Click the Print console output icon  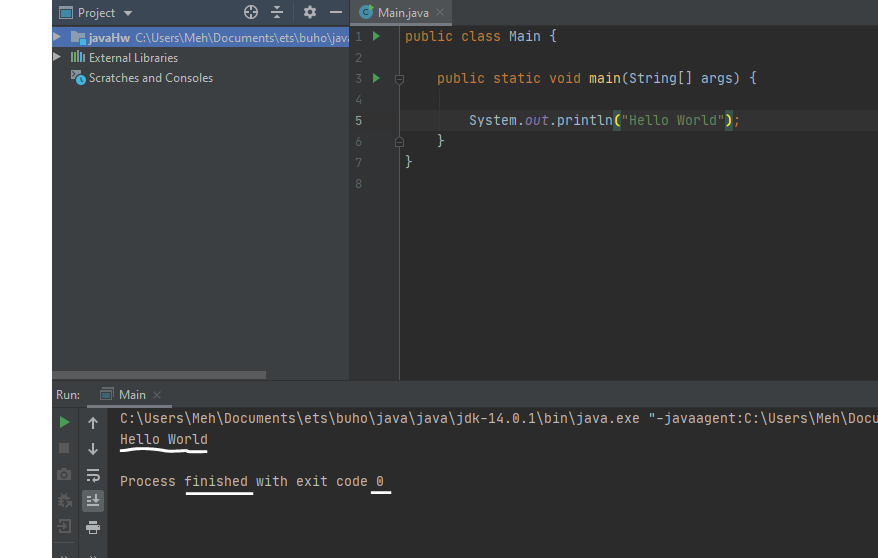pyautogui.click(x=93, y=527)
